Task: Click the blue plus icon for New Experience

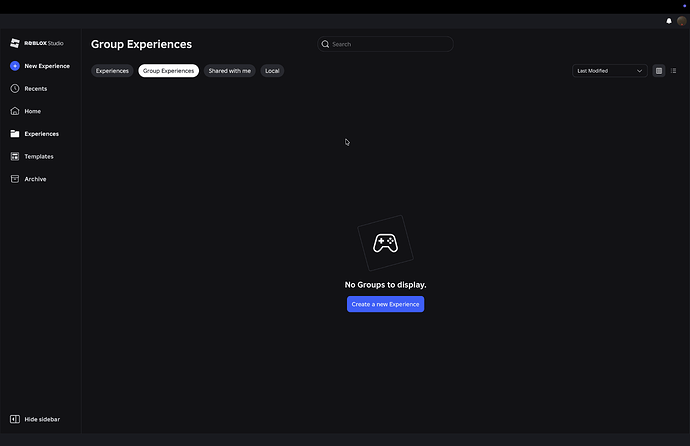Action: tap(15, 66)
